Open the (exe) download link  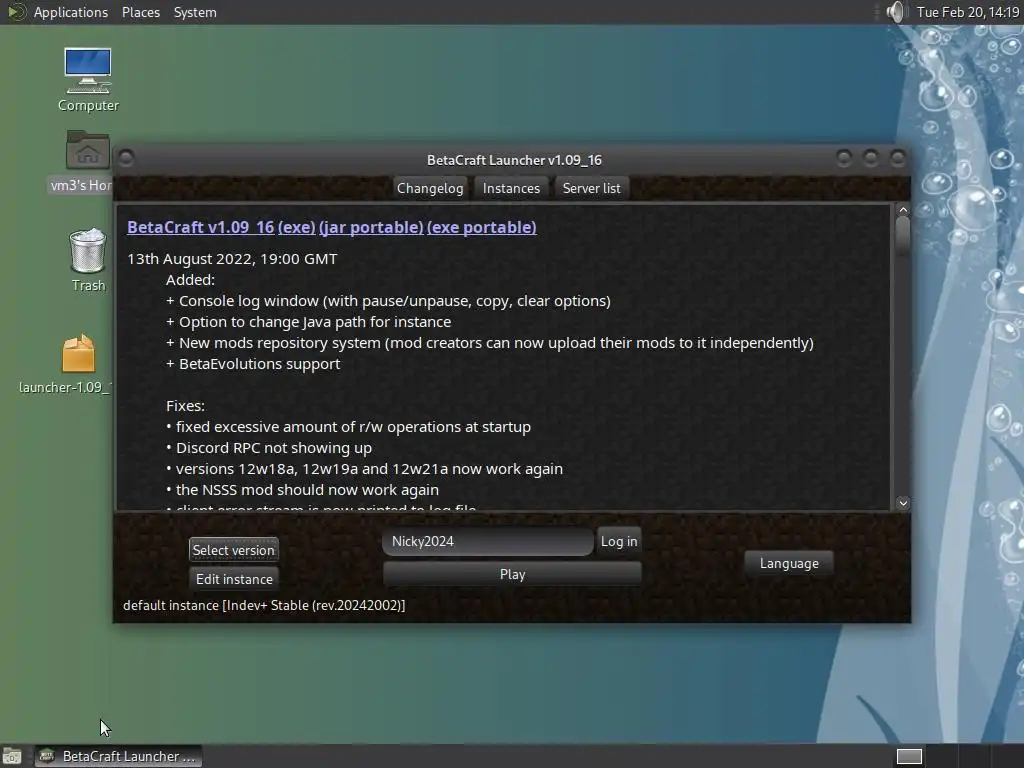[x=296, y=227]
